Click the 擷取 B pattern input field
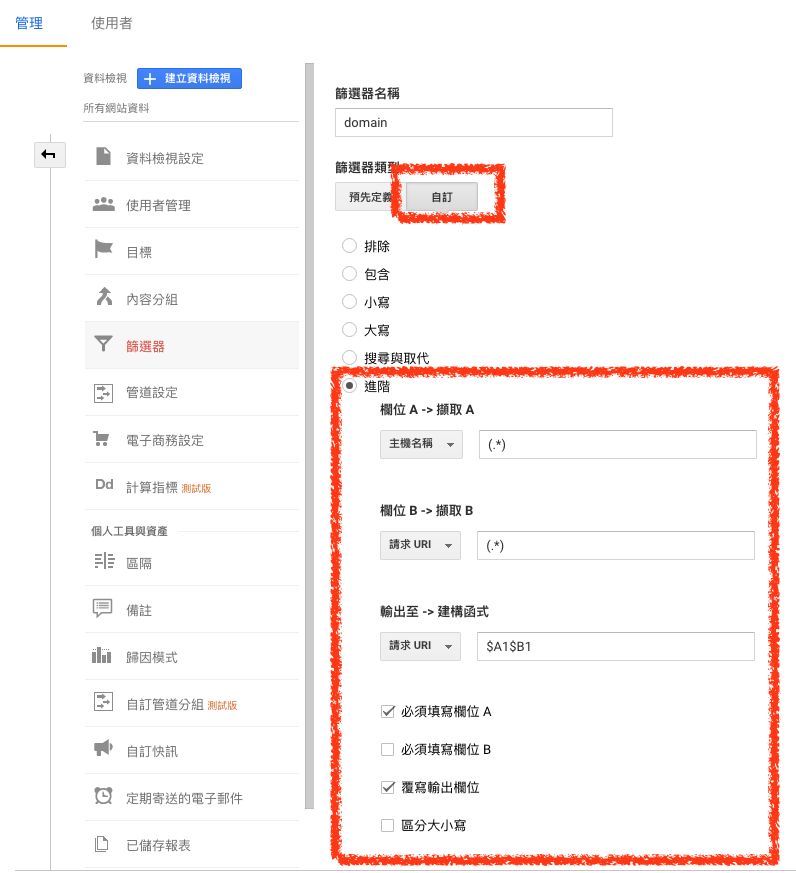 pyautogui.click(x=616, y=545)
